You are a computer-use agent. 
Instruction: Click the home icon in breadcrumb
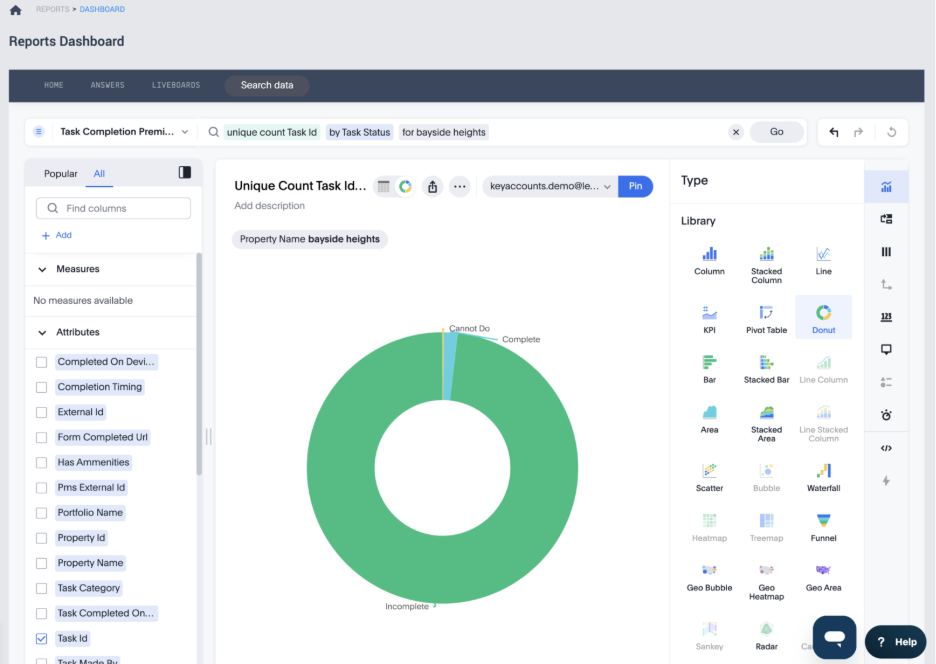click(15, 10)
